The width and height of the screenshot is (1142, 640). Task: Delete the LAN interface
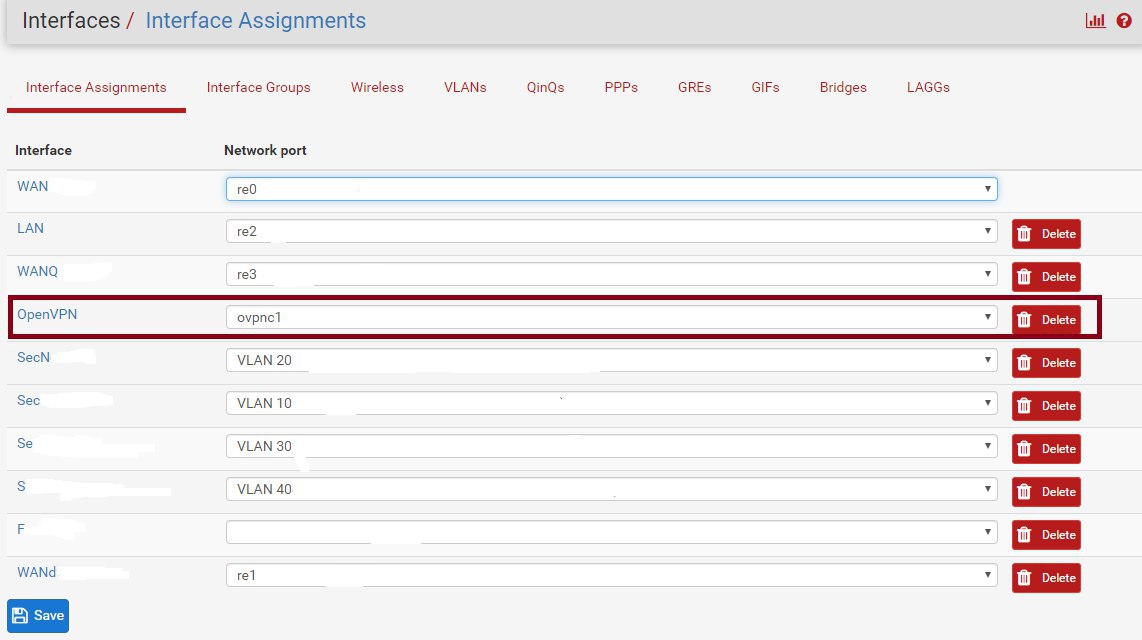[1046, 234]
